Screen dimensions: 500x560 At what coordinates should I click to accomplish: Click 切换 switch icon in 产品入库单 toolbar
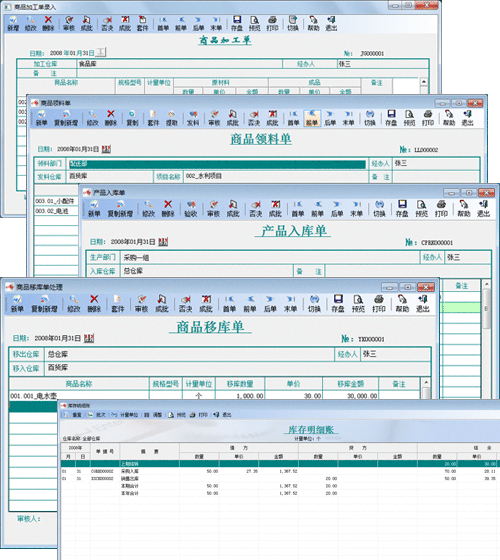click(379, 208)
